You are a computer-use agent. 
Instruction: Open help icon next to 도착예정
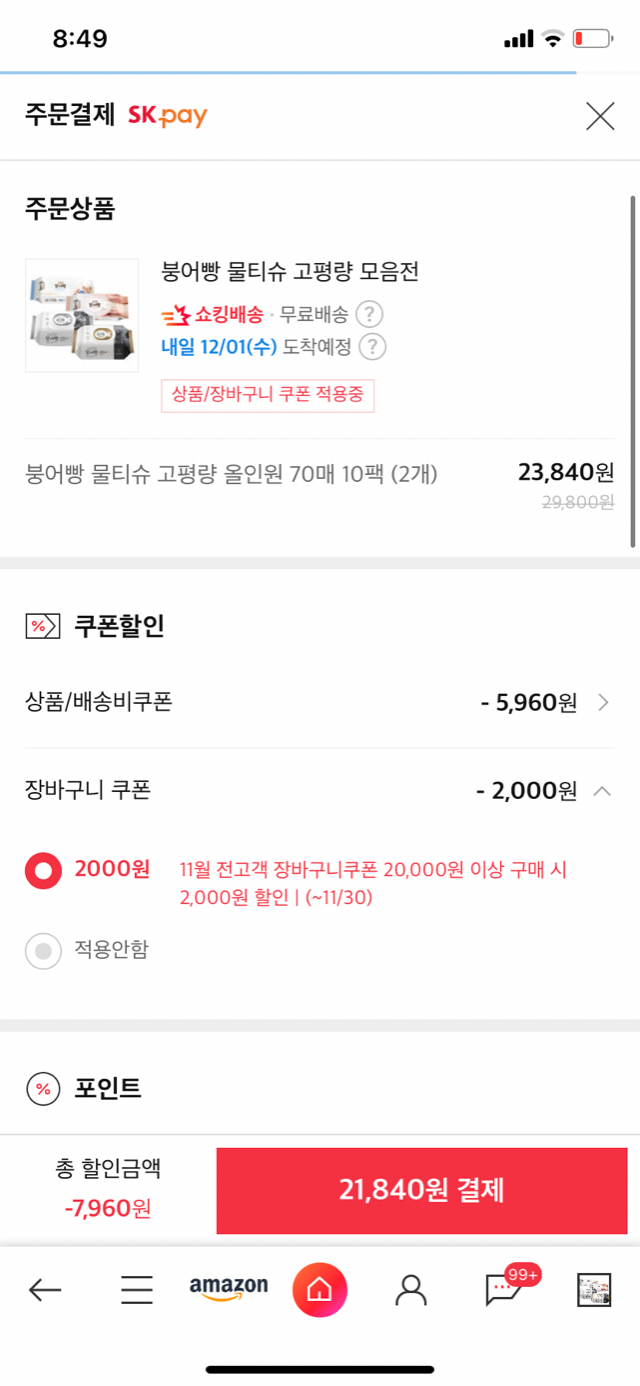click(373, 347)
